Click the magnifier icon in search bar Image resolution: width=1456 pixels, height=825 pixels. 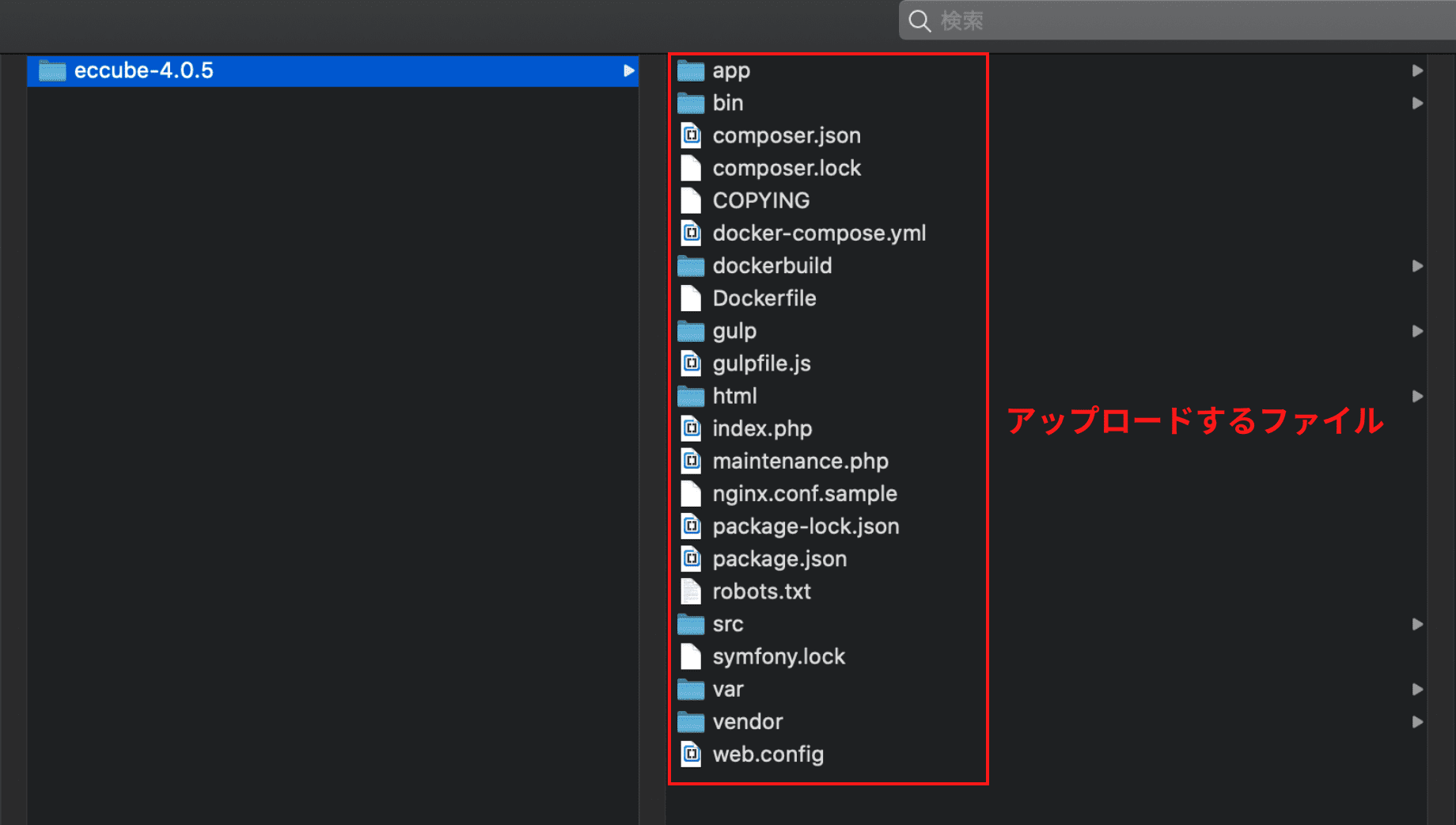coord(919,21)
